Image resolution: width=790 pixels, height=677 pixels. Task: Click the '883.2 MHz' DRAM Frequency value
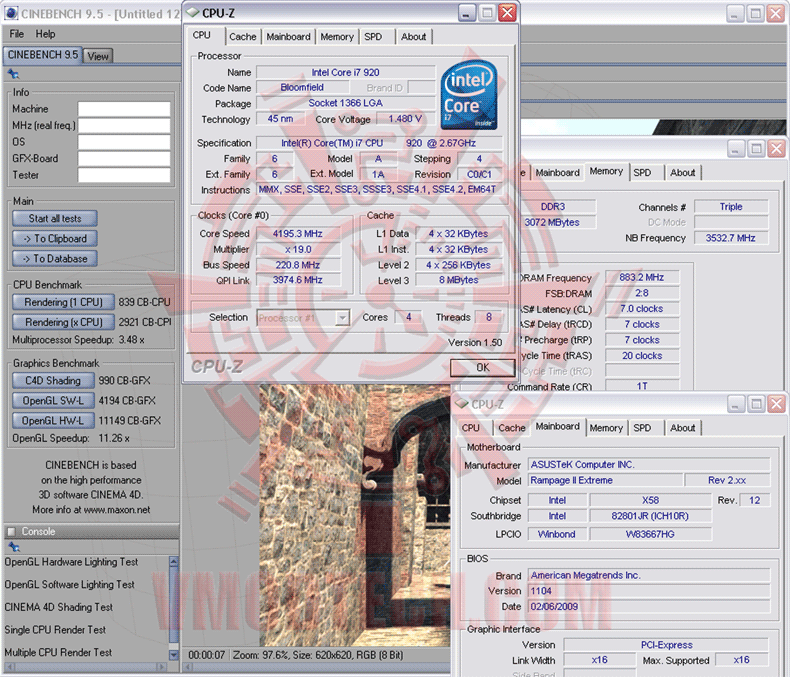coord(642,278)
